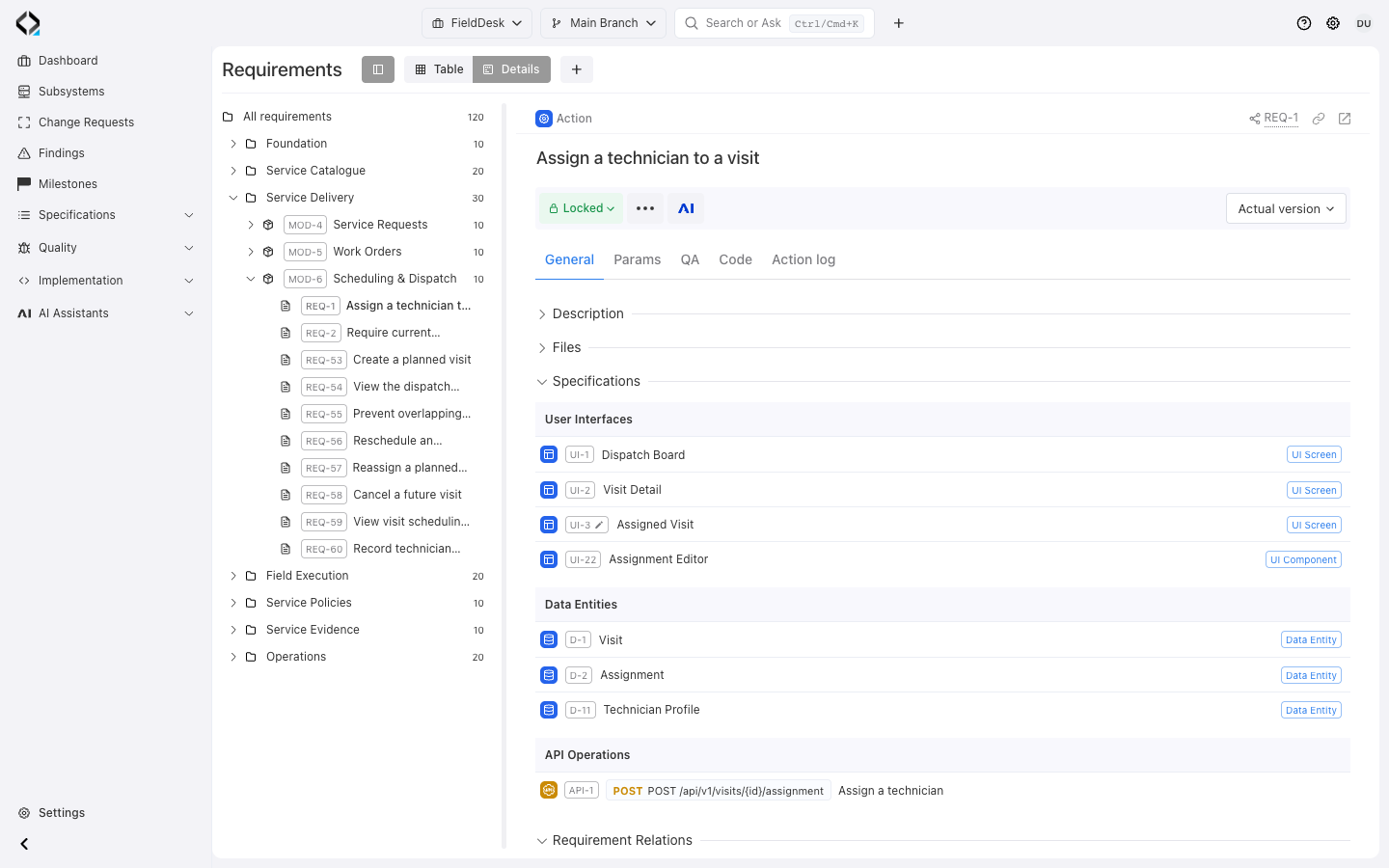Click the Visit data entity icon
Viewport: 1389px width, 868px height.
tap(549, 639)
